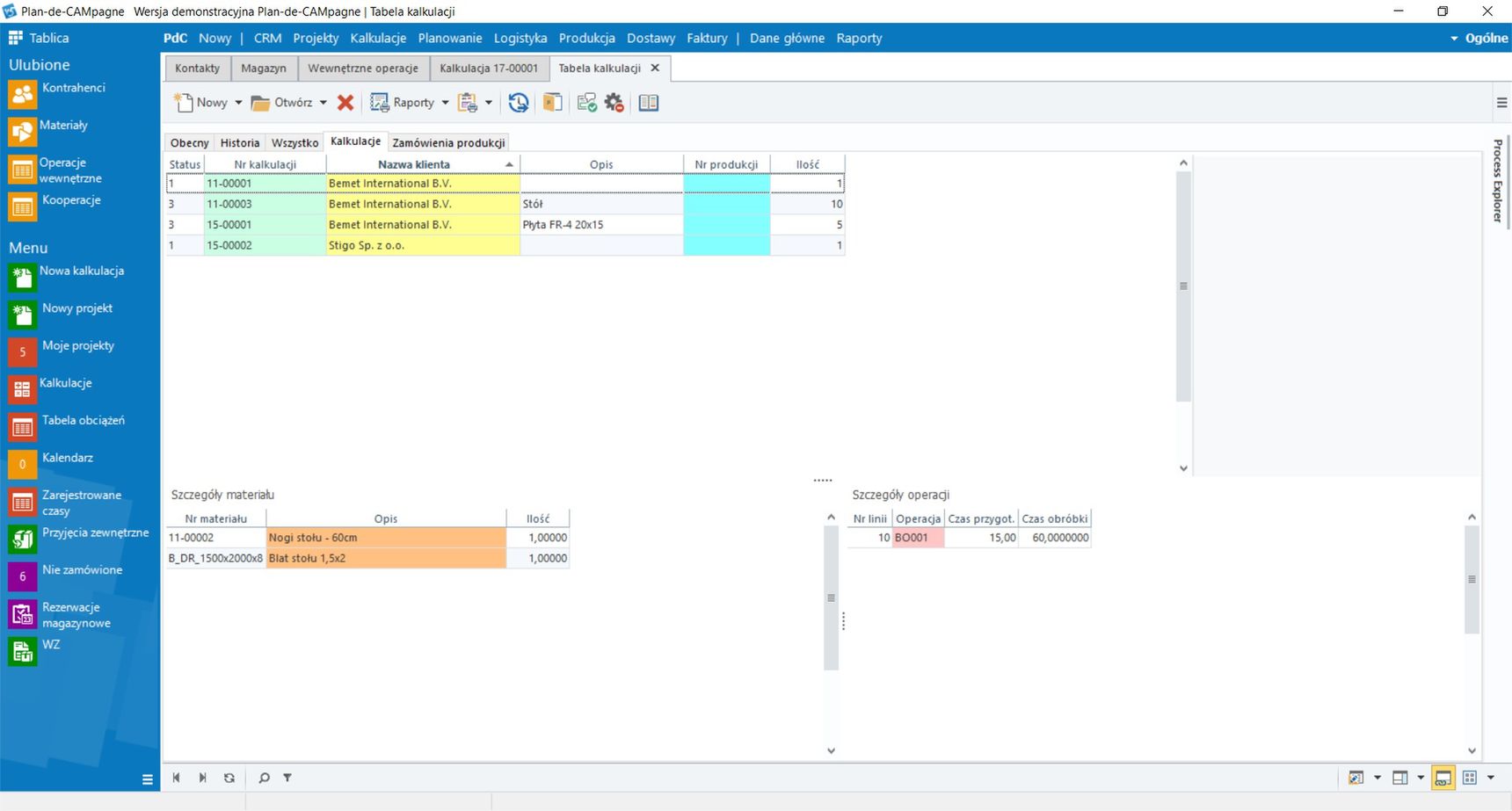
Task: Select the Nogi stołu - 60cm material row
Action: click(x=368, y=538)
